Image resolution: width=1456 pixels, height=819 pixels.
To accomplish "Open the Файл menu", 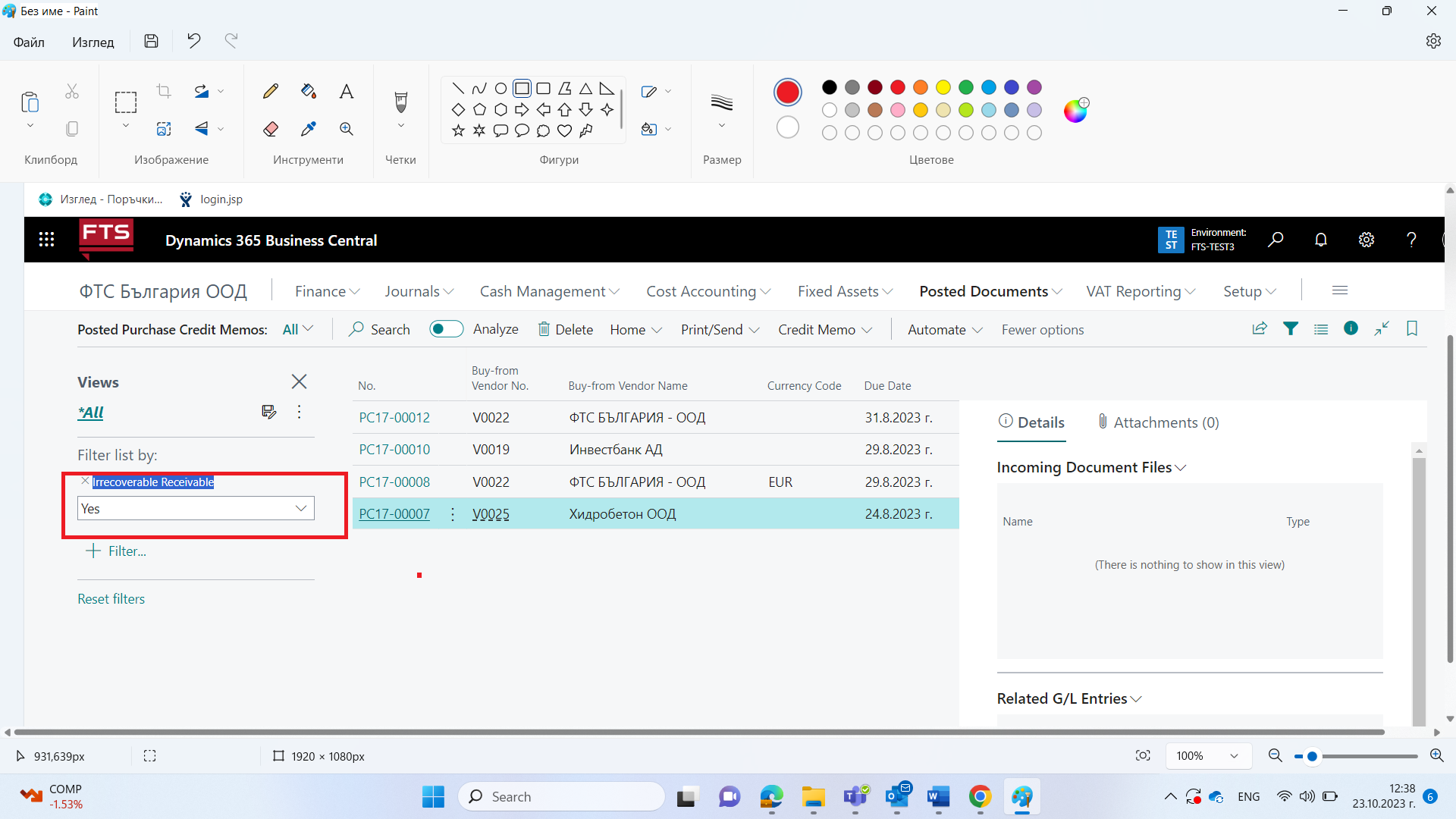I will click(29, 42).
